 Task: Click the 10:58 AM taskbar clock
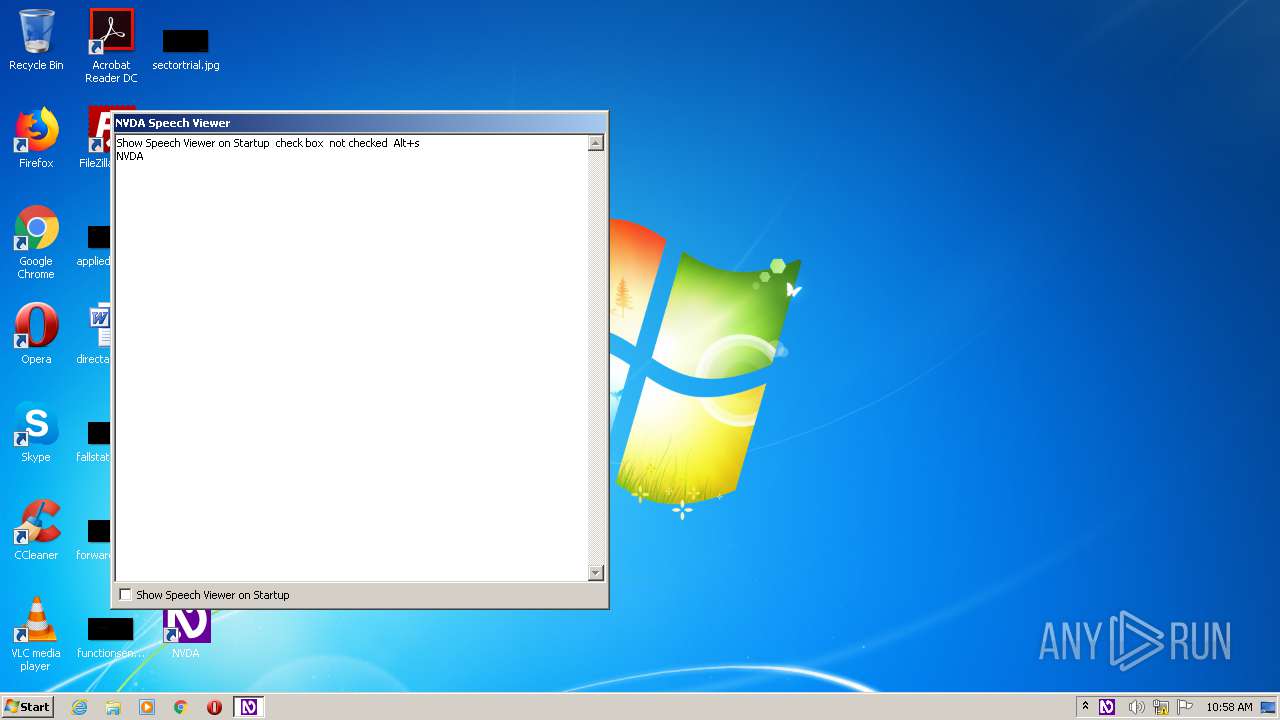(x=1229, y=707)
